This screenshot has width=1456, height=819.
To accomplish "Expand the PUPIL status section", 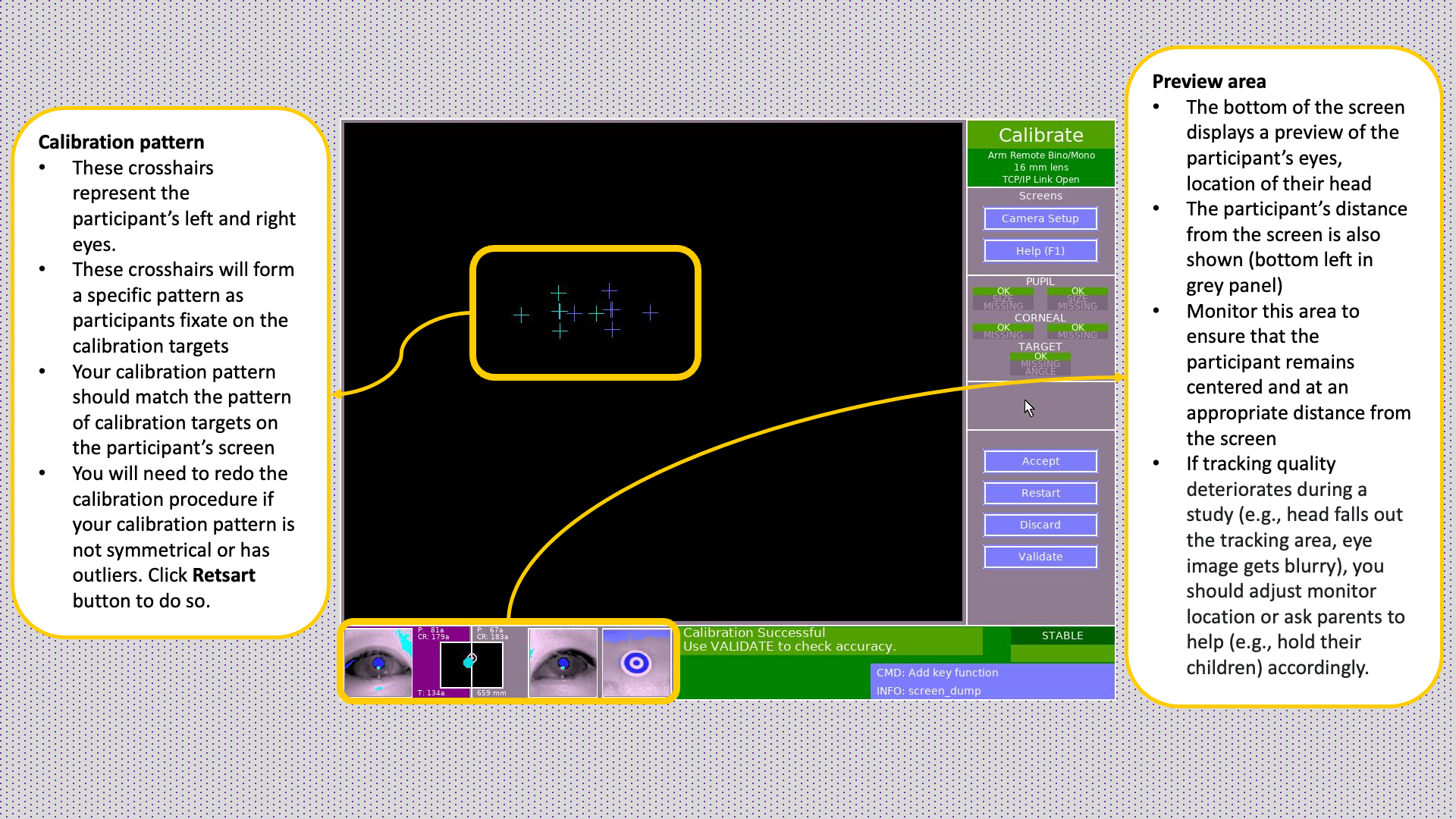I will 1040,281.
